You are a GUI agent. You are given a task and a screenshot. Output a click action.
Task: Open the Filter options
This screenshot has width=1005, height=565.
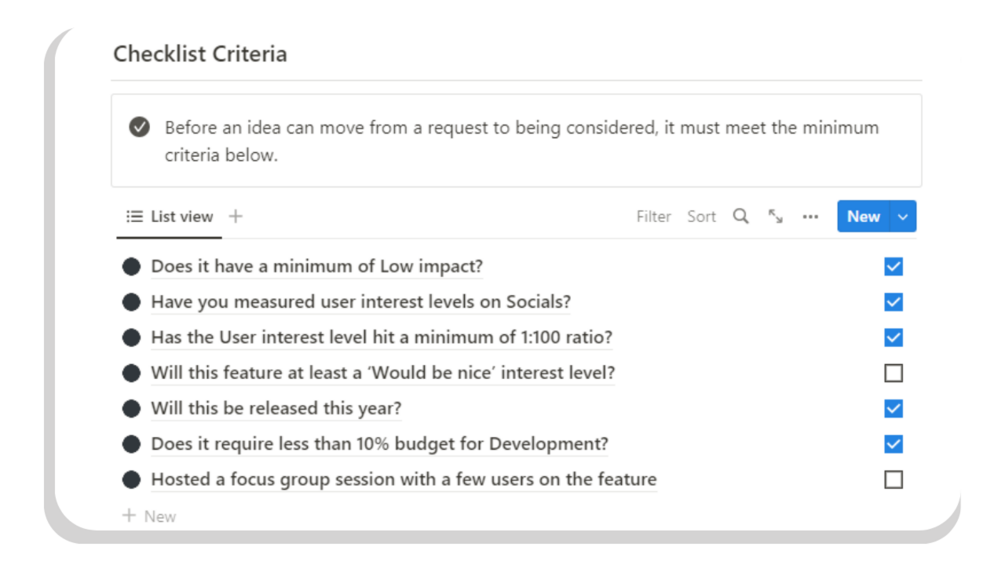pyautogui.click(x=653, y=216)
